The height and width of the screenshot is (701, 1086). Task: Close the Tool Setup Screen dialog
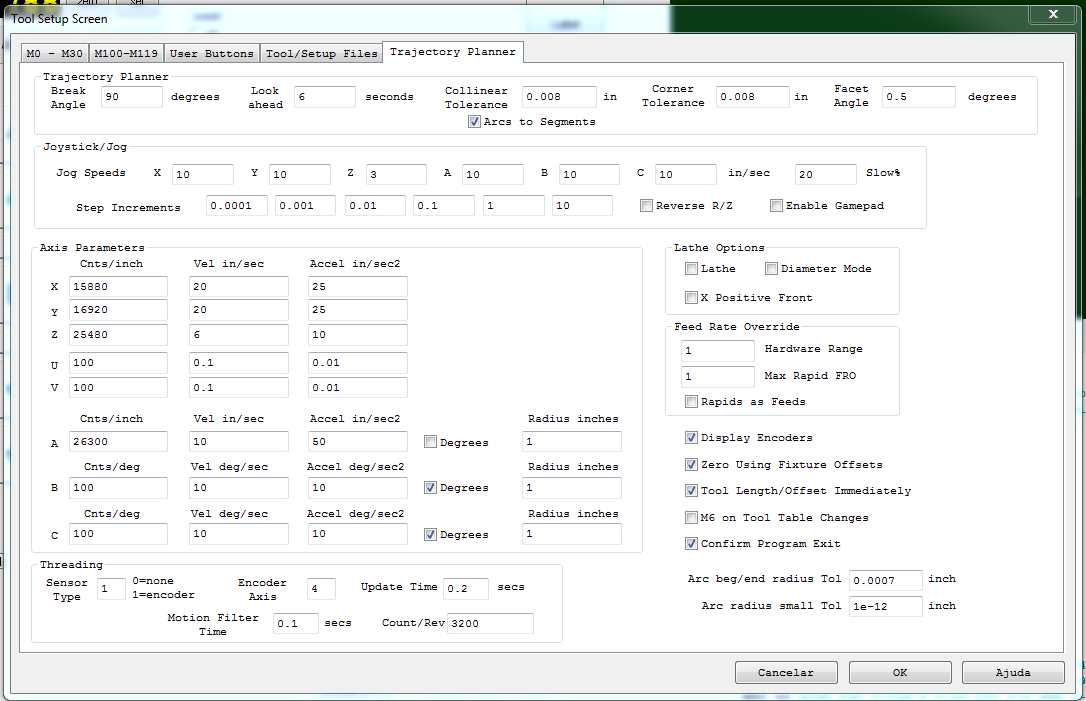pyautogui.click(x=1053, y=14)
